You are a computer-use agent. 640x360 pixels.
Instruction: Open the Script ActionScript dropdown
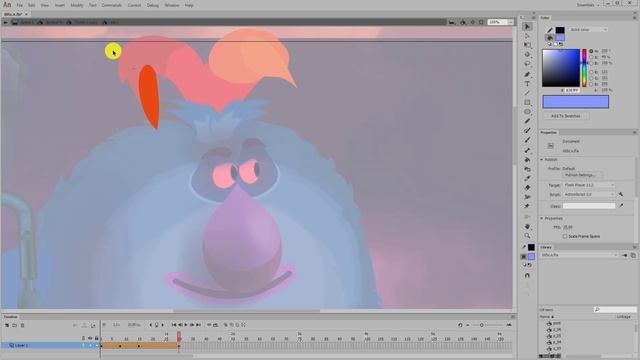(589, 194)
